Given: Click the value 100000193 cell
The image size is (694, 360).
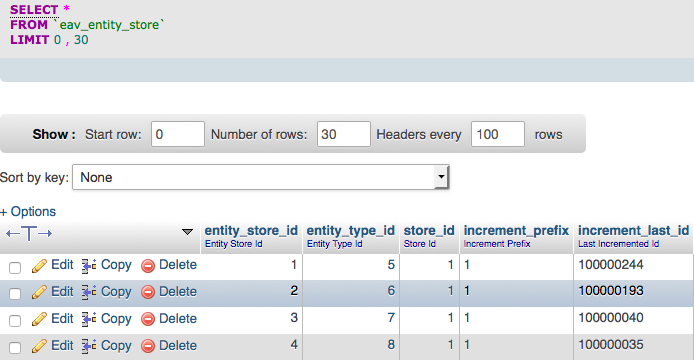Looking at the screenshot, I should (x=611, y=291).
